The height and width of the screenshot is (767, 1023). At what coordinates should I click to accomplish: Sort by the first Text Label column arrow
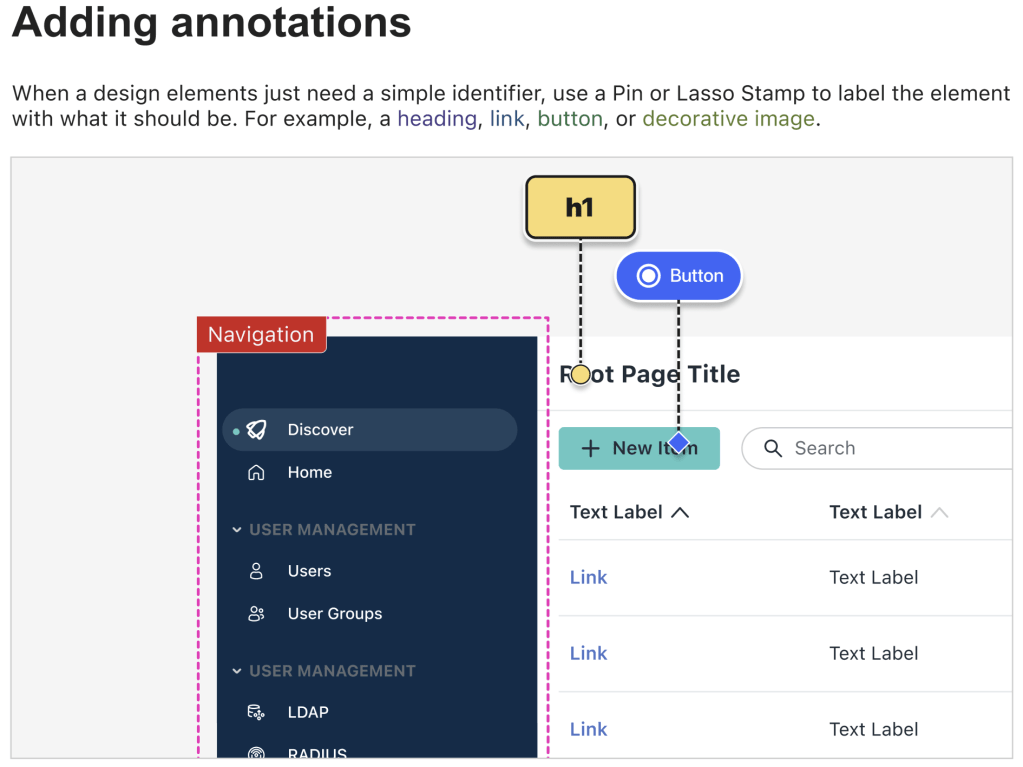click(680, 513)
